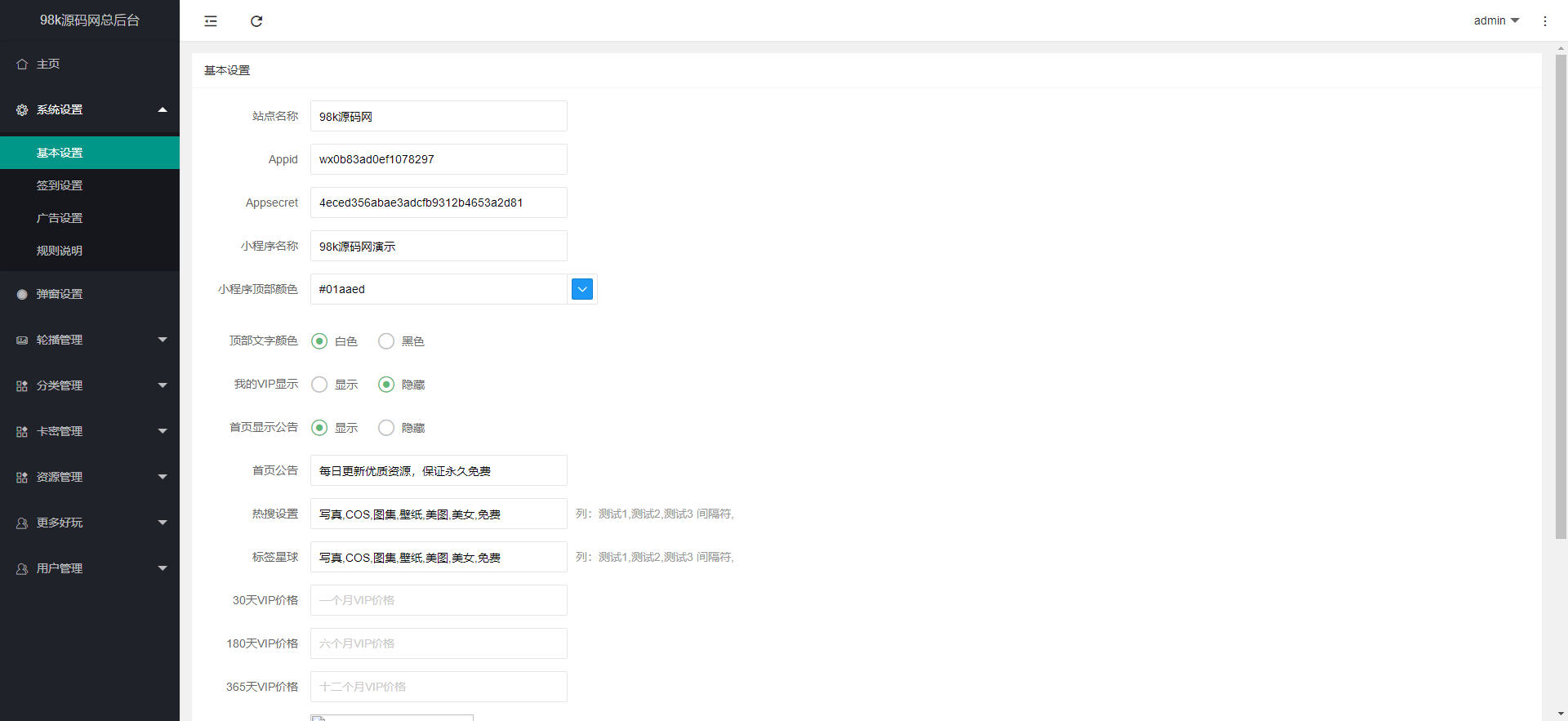Click the user icon beside 用户管理
This screenshot has height=721, width=1568.
tap(22, 568)
